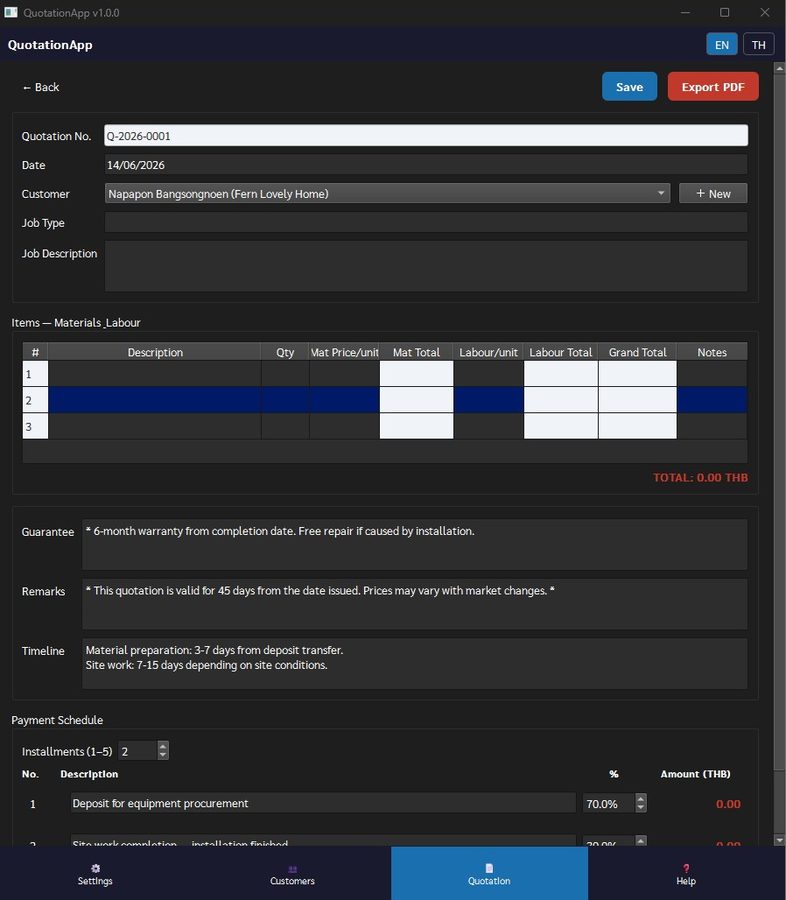The width and height of the screenshot is (786, 900).
Task: Click the Job Type field
Action: click(x=426, y=223)
